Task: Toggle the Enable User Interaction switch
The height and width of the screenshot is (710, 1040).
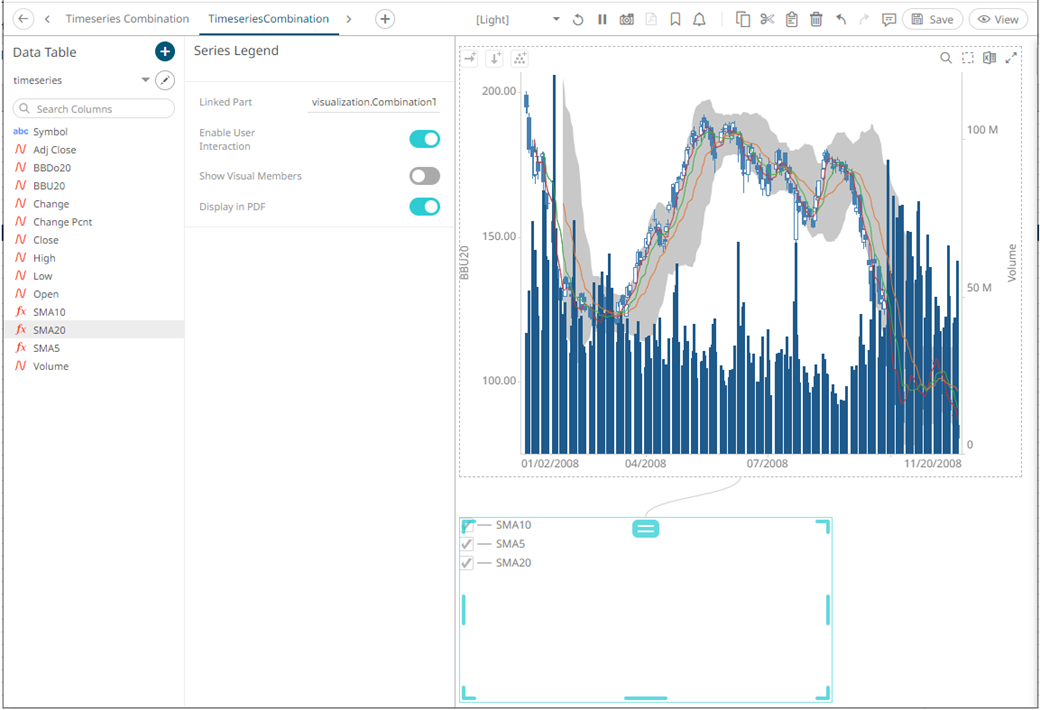Action: tap(424, 139)
